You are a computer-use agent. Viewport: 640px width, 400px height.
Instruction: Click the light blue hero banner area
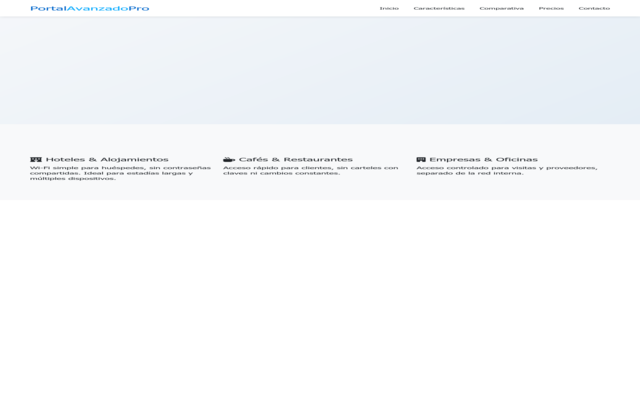click(x=320, y=70)
